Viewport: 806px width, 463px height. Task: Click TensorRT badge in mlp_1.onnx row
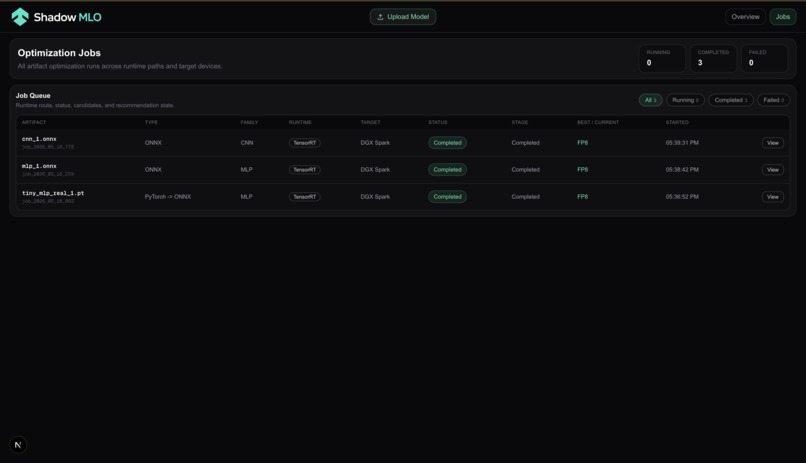pos(304,170)
